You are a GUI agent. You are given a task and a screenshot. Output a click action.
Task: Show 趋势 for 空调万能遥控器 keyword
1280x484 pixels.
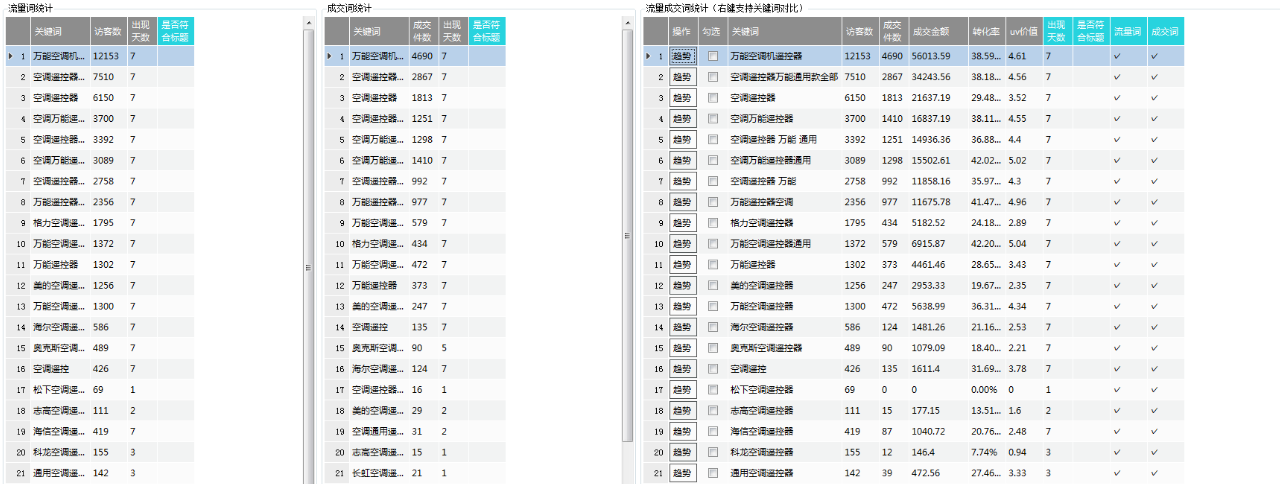click(682, 119)
